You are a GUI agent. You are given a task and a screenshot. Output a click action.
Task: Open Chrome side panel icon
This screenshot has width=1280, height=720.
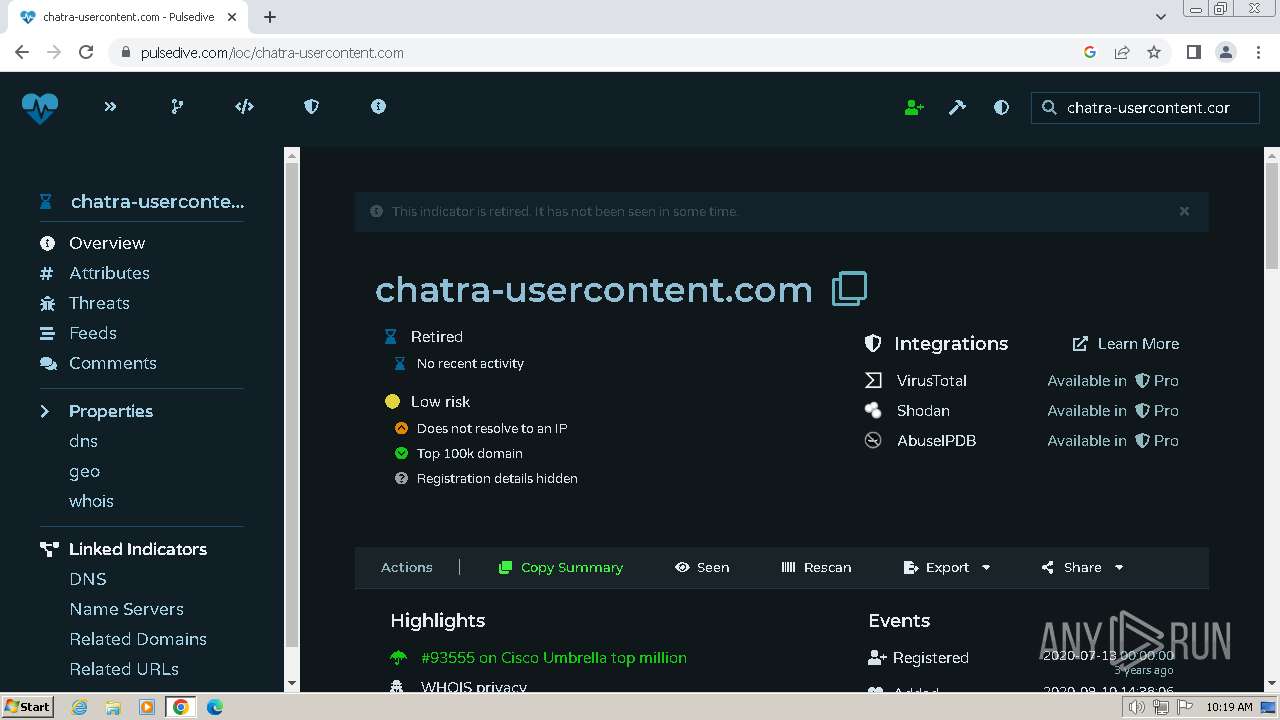1193,52
